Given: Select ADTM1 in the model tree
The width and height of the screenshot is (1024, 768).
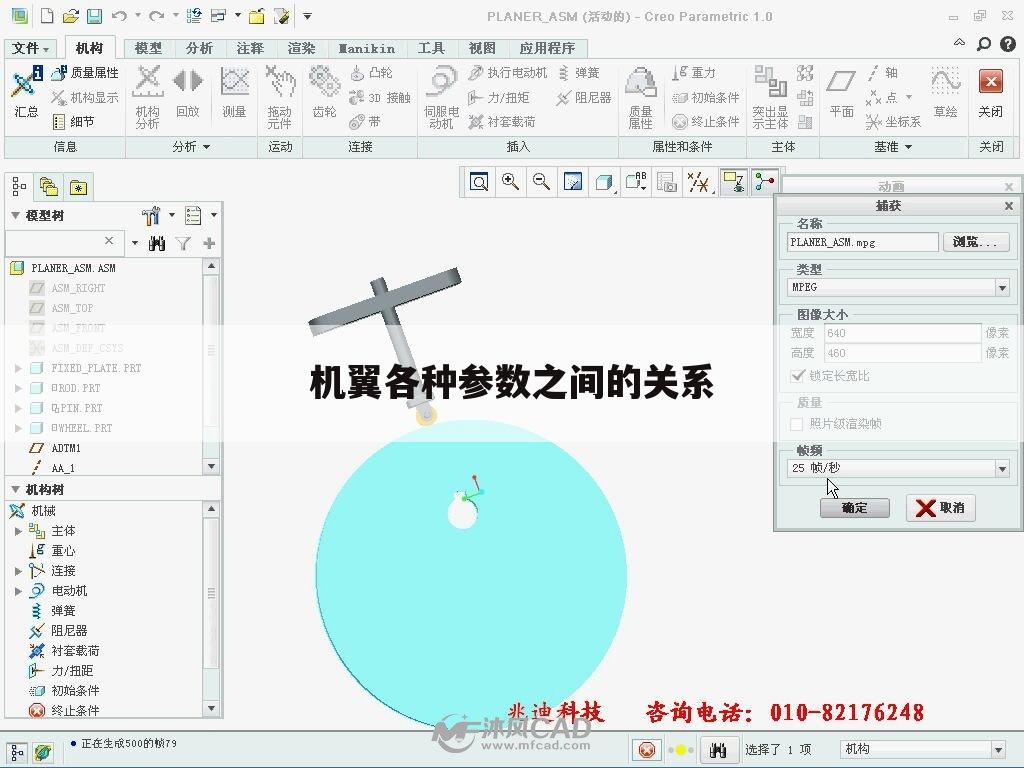Looking at the screenshot, I should pyautogui.click(x=66, y=449).
